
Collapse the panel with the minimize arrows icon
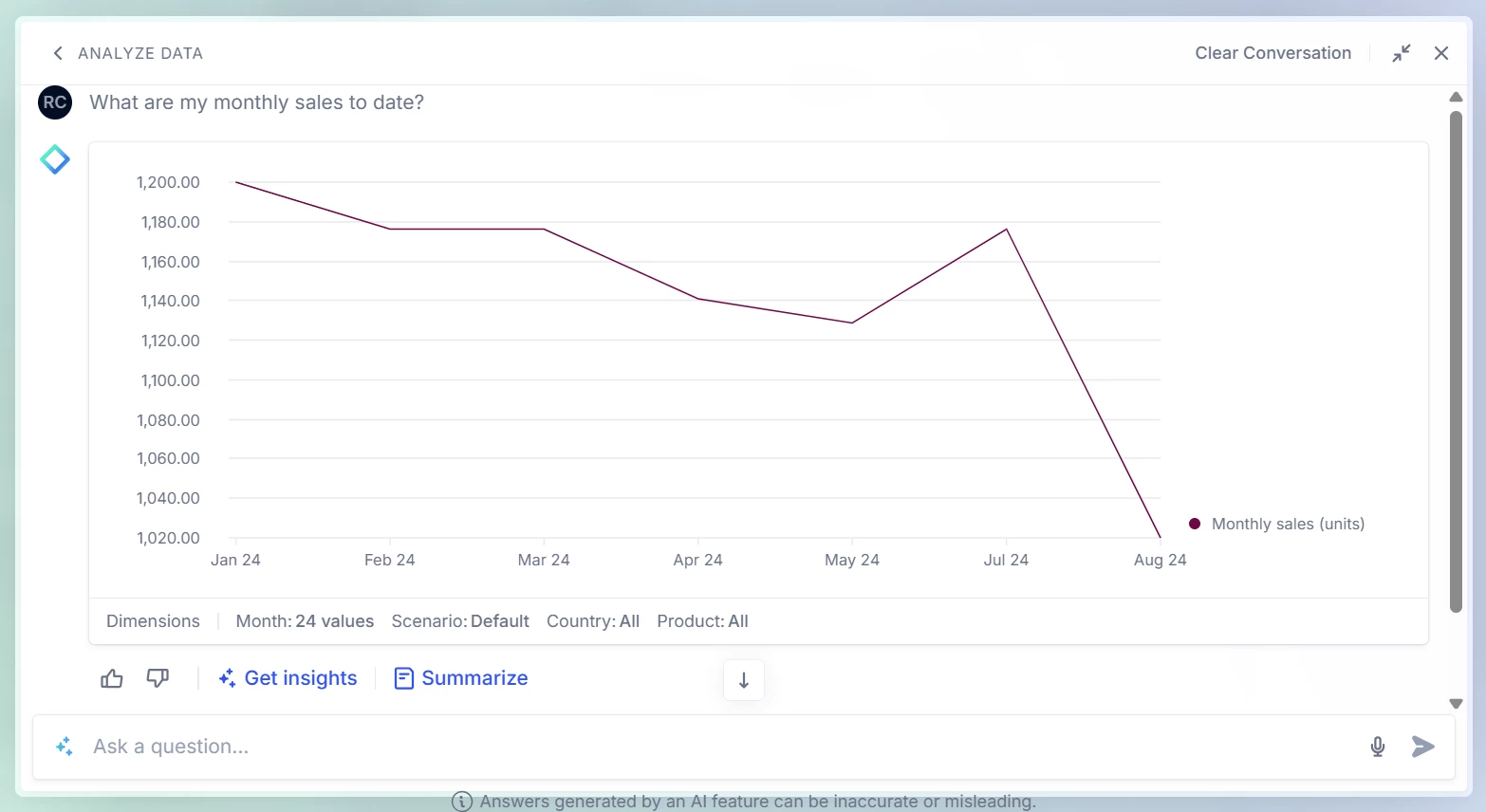point(1402,53)
